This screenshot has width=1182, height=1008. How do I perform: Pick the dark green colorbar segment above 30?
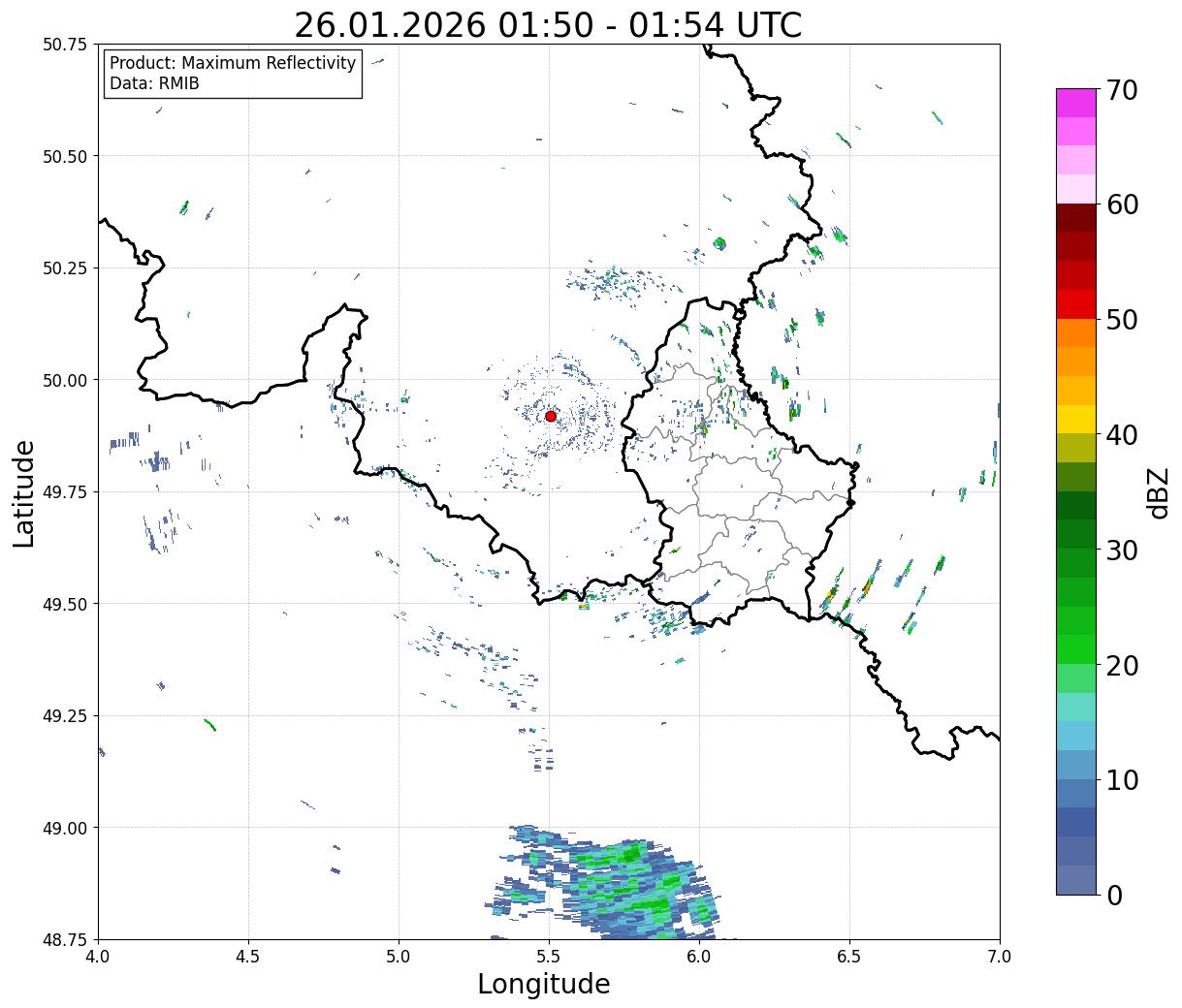(1076, 506)
